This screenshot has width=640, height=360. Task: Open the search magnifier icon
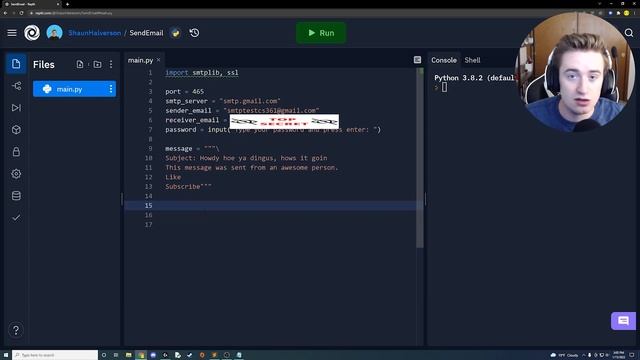(x=629, y=33)
